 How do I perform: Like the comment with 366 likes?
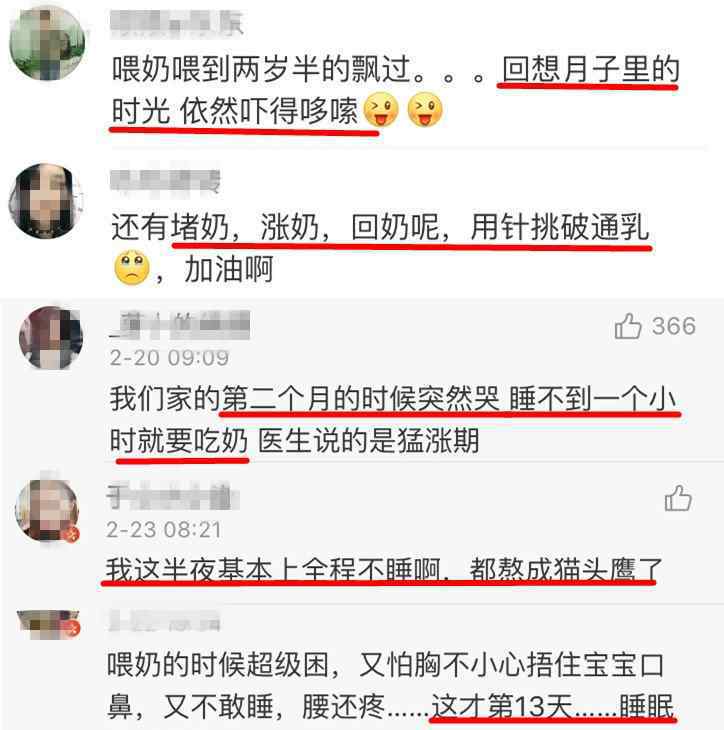628,326
